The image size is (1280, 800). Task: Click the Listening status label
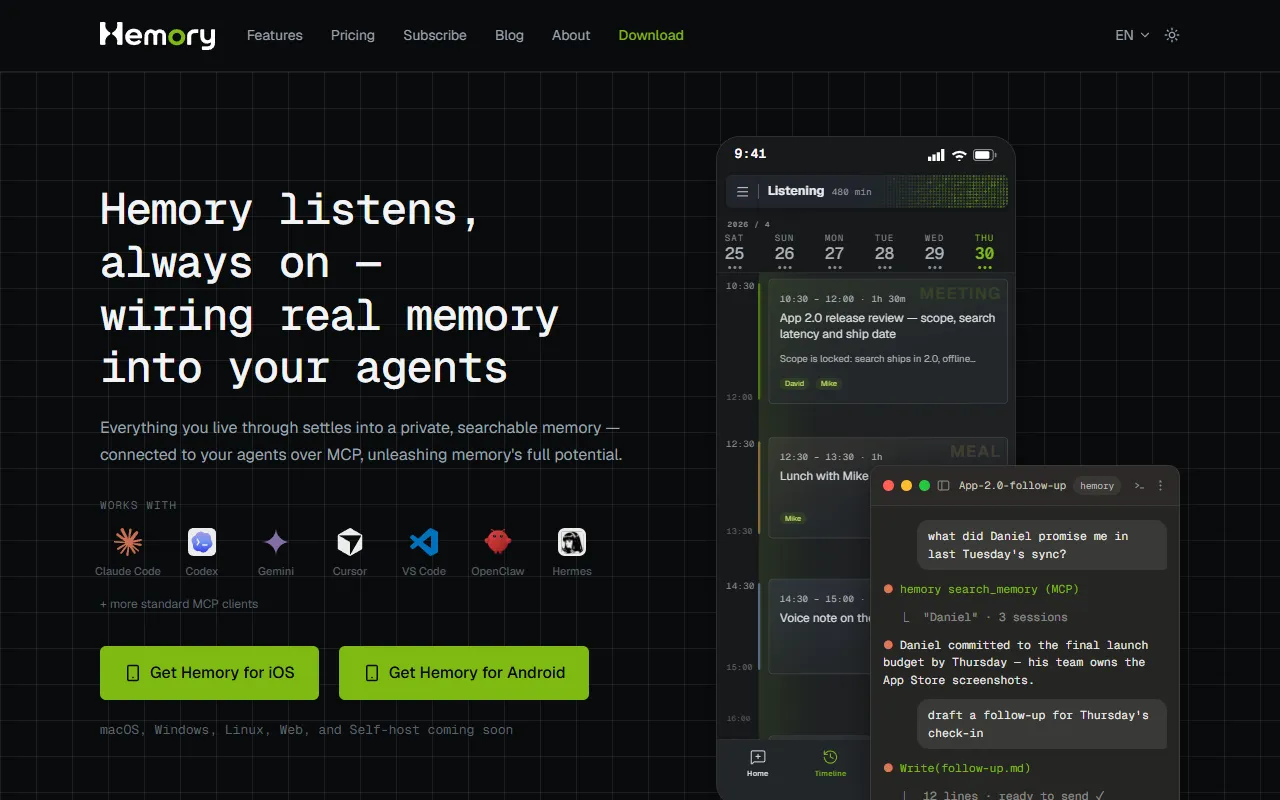point(796,191)
